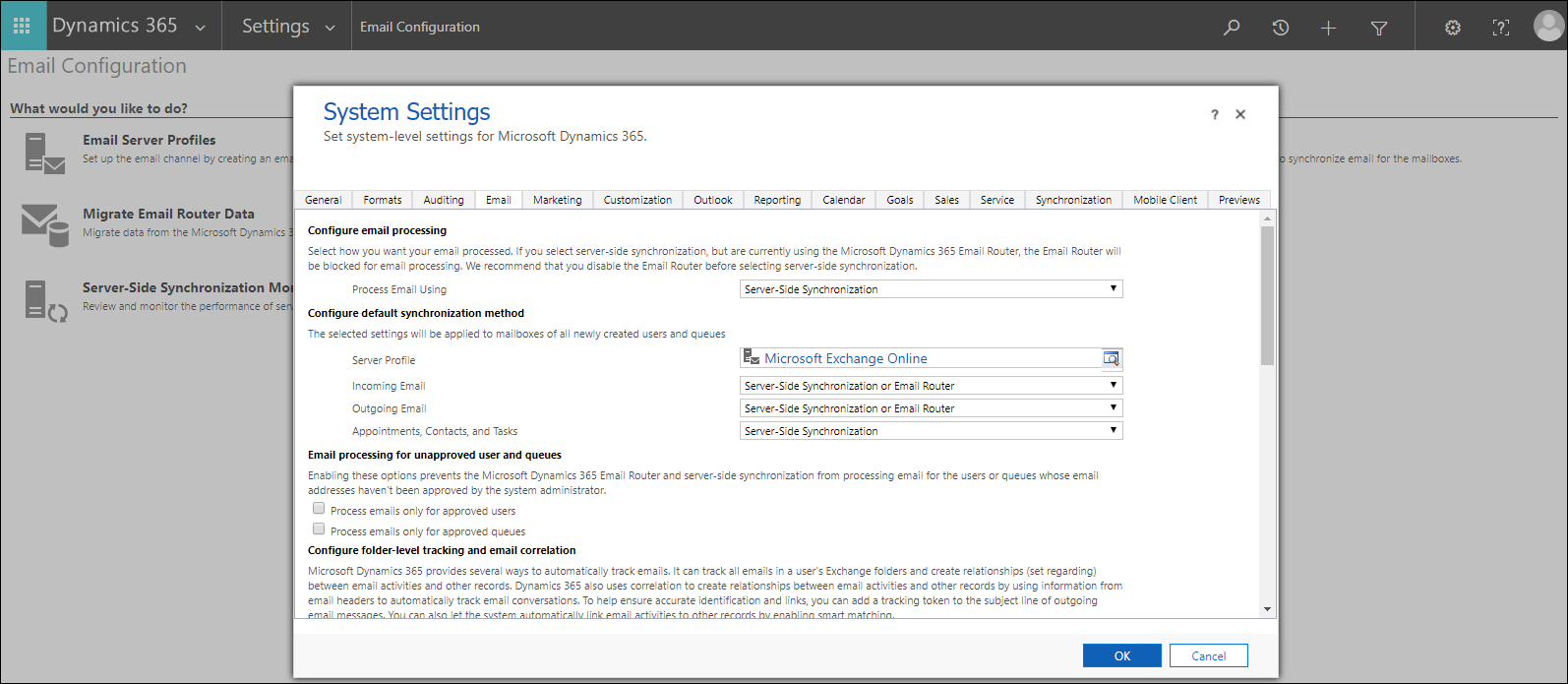Click the dialog scrollbar down arrow

pyautogui.click(x=1267, y=609)
